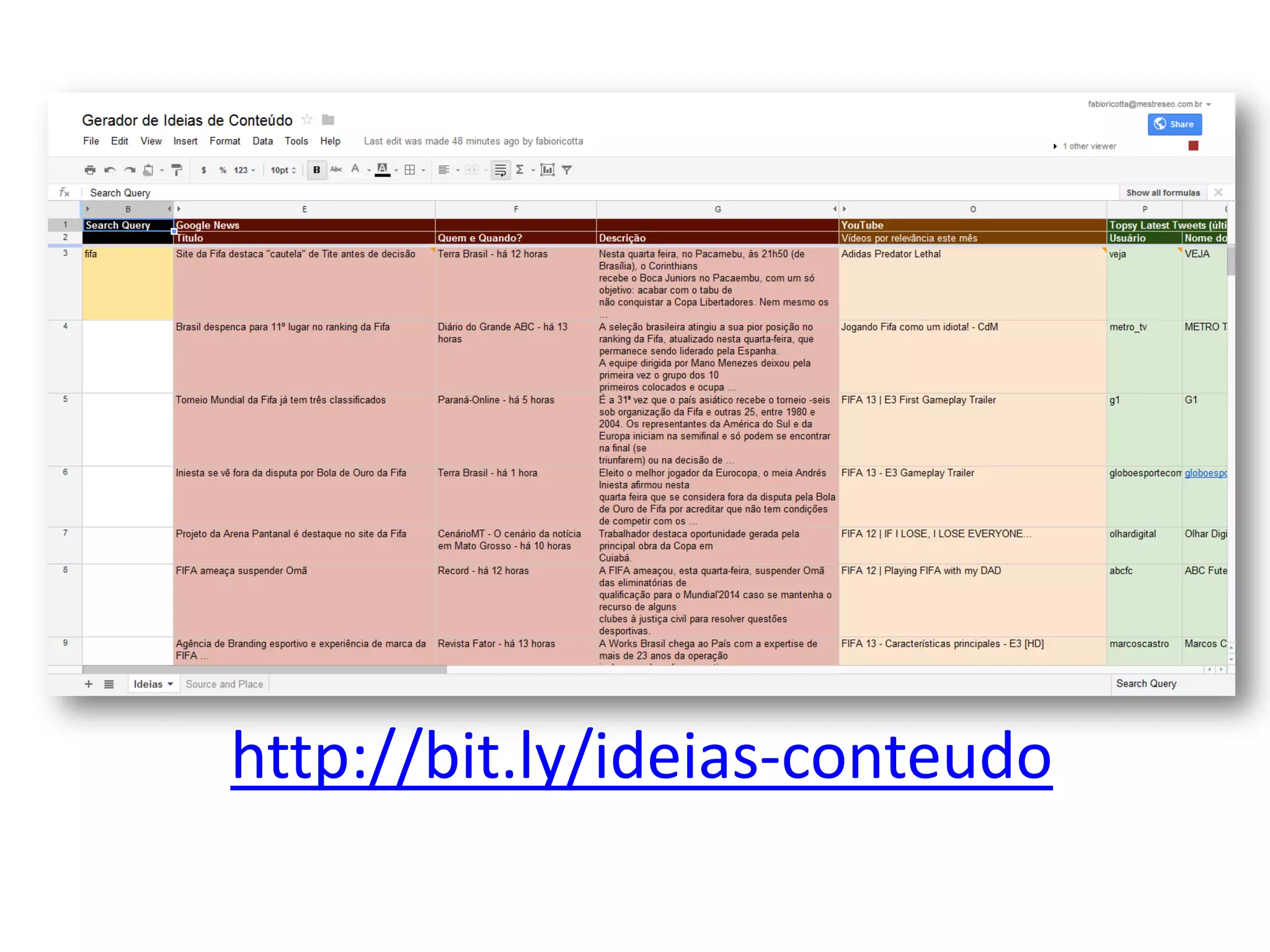Toggle strikethrough Abc formatting
Image resolution: width=1270 pixels, height=952 pixels.
coord(336,169)
